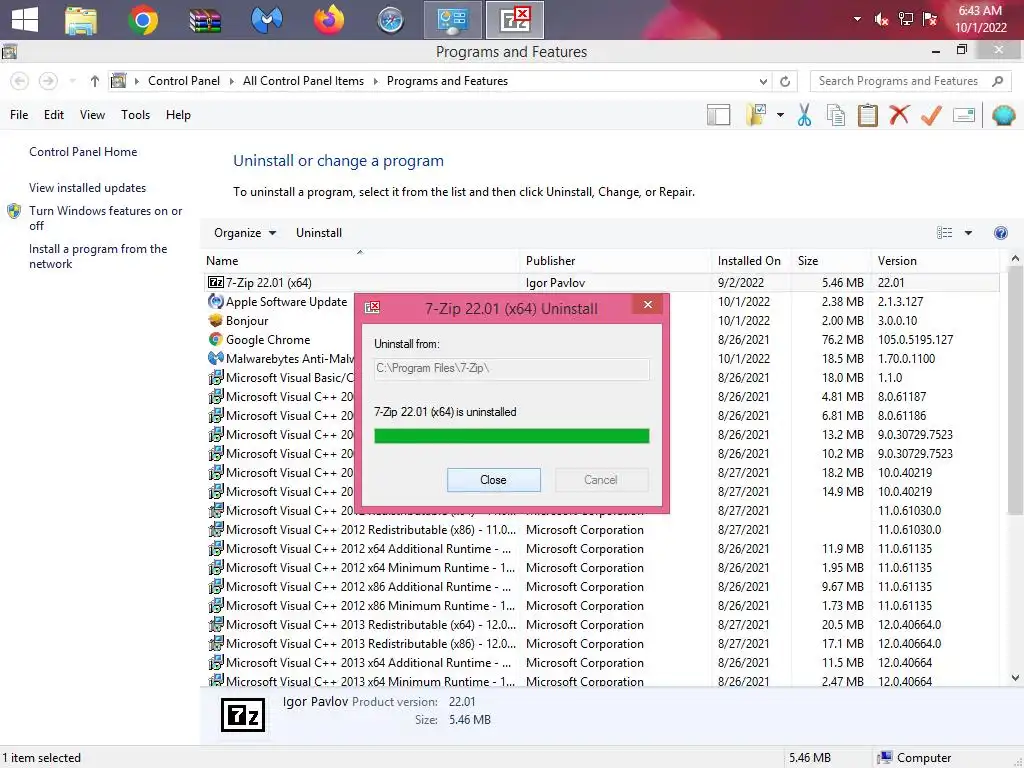Open the Action Center flag icon
Image resolution: width=1024 pixels, height=768 pixels.
pyautogui.click(x=930, y=19)
